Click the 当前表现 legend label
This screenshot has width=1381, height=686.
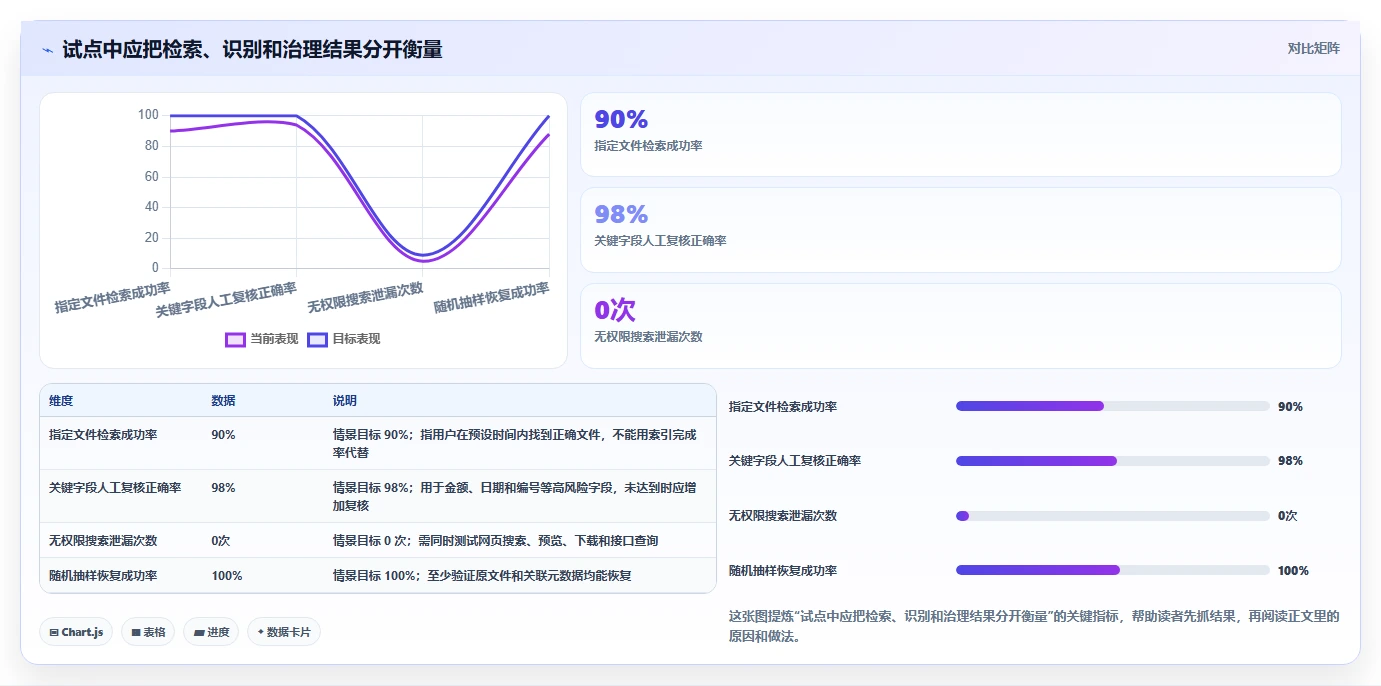point(274,339)
